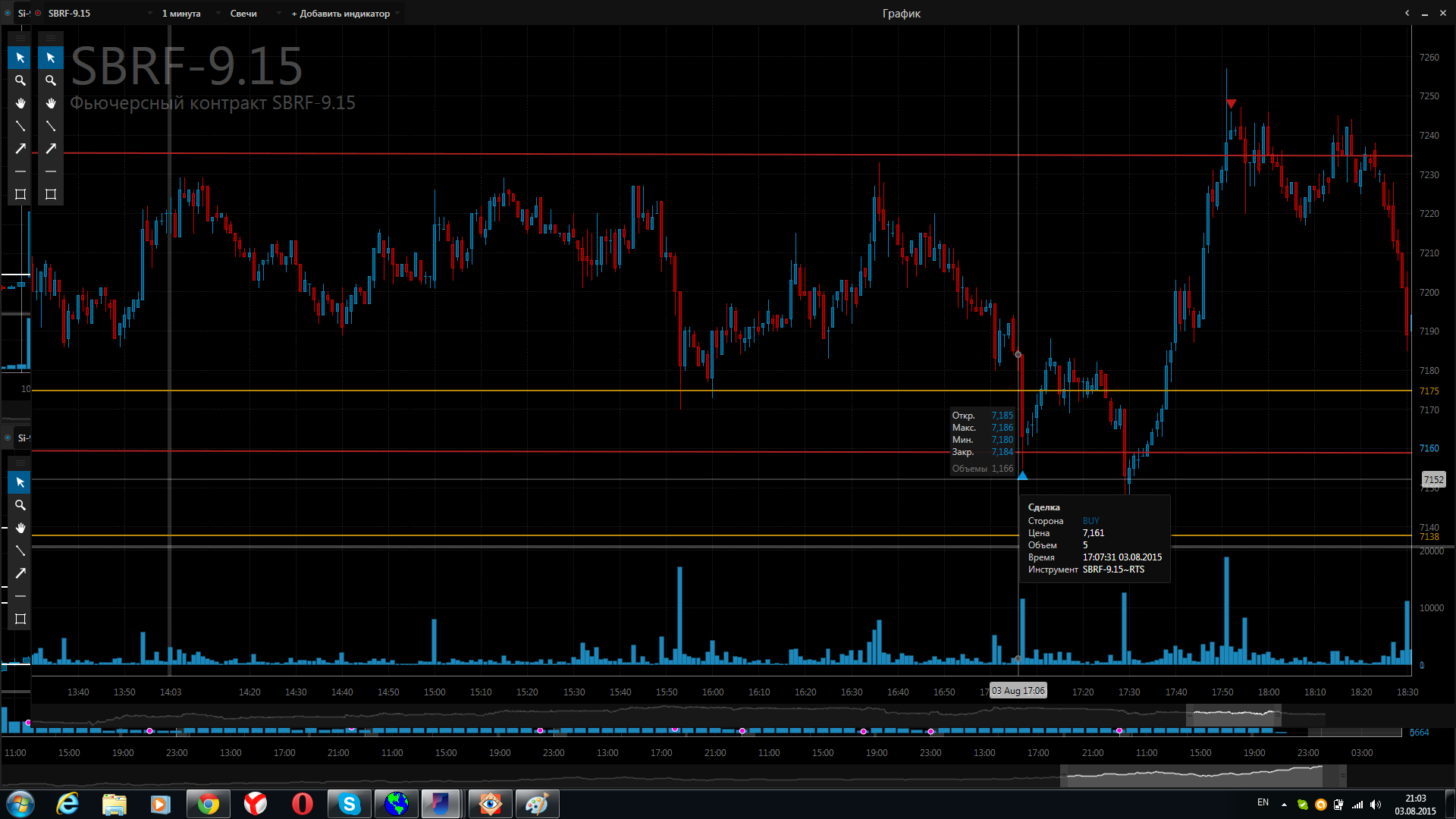
Task: Open Windows Explorer from the taskbar
Action: click(114, 804)
